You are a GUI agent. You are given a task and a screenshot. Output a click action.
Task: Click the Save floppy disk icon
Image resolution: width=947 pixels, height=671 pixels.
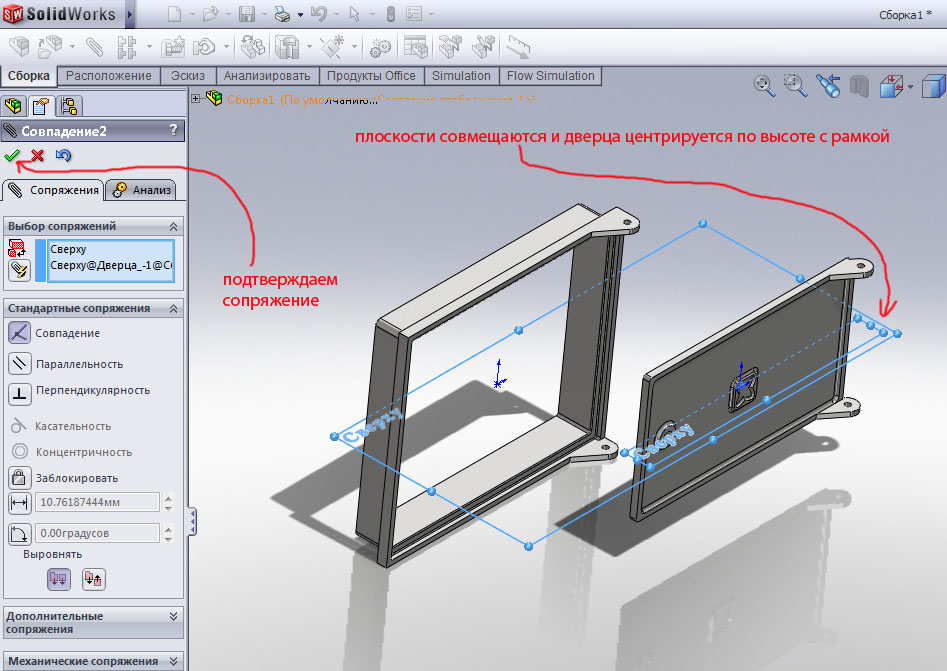click(246, 14)
